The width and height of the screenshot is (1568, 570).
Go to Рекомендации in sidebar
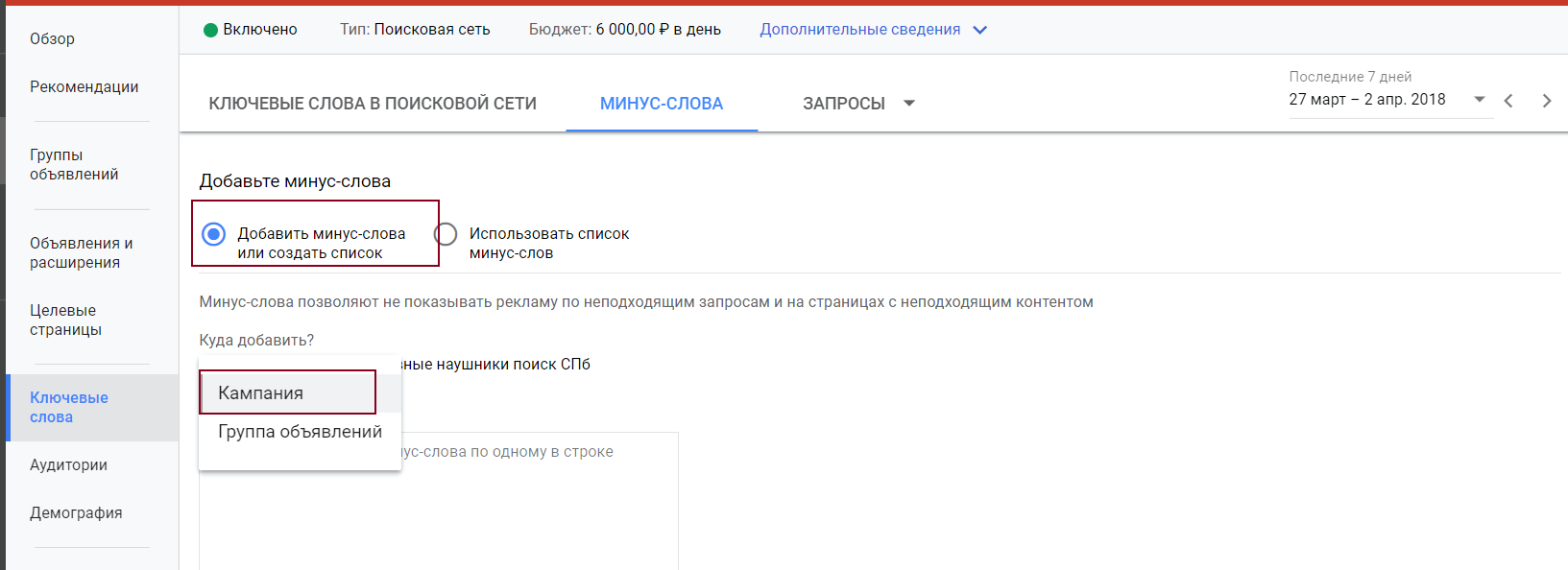point(84,87)
